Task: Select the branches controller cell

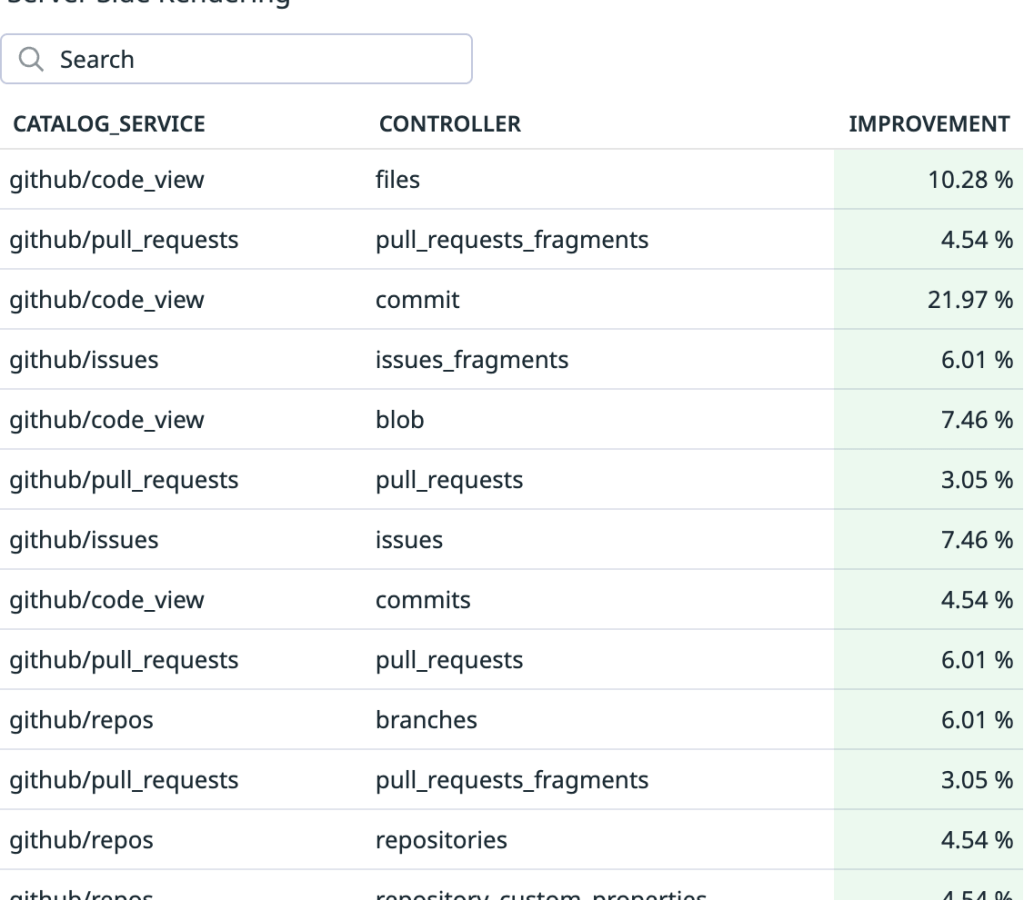Action: (426, 720)
